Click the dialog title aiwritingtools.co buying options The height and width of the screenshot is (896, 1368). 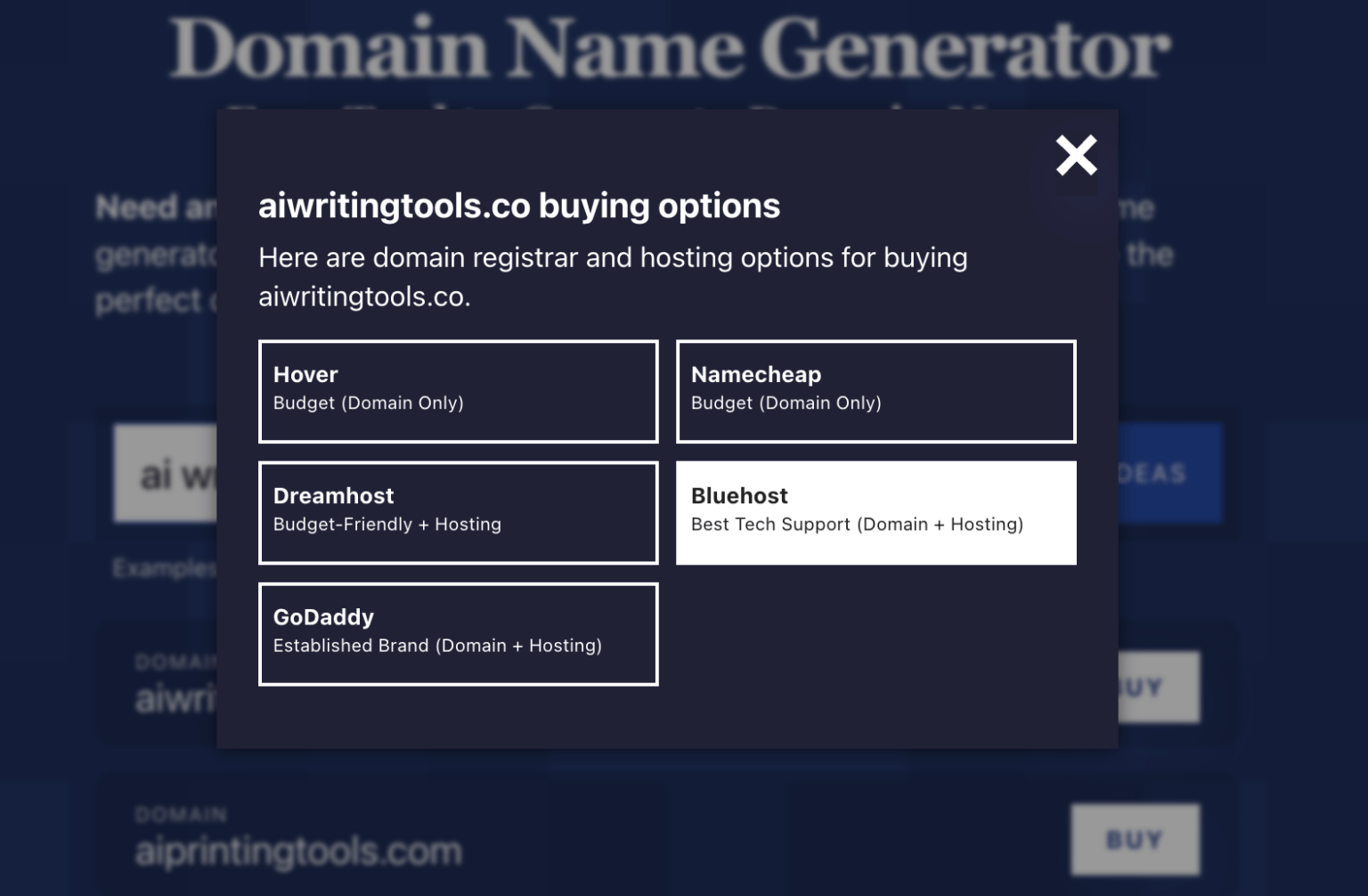tap(518, 206)
